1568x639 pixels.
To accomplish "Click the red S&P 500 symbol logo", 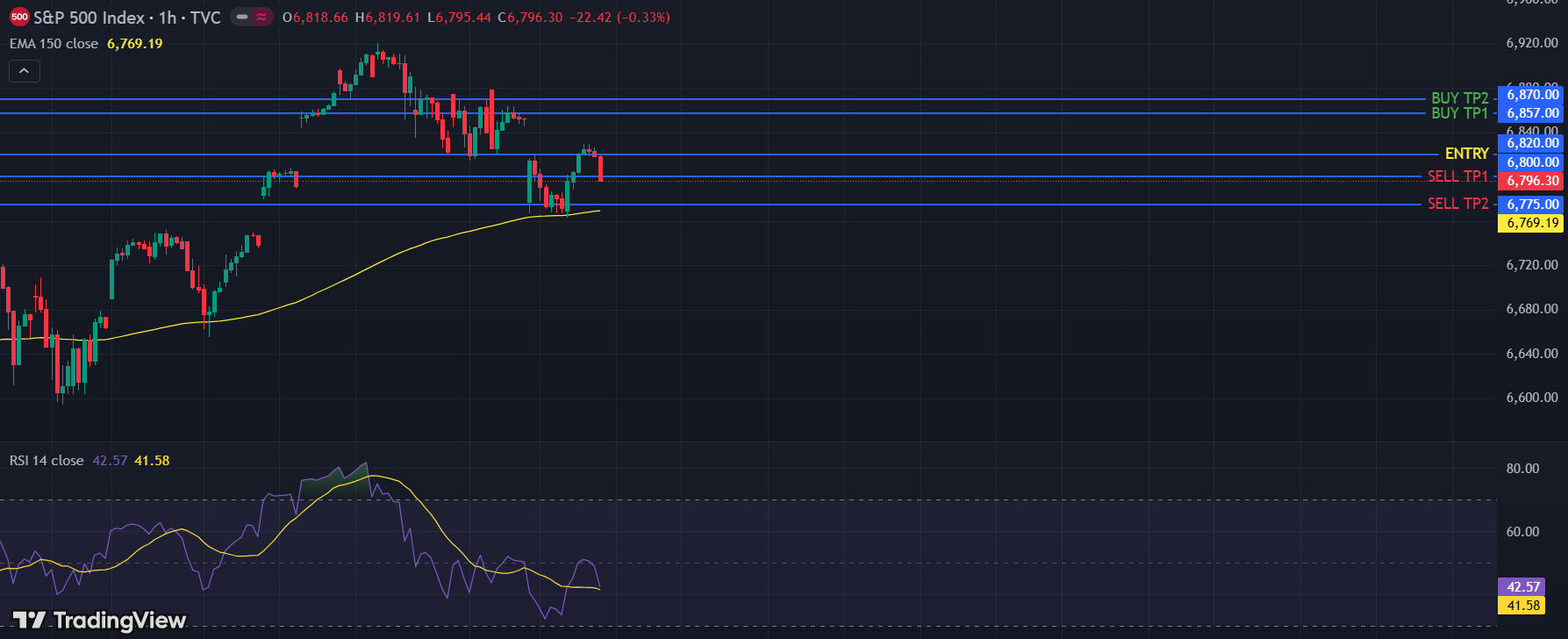I will tap(19, 18).
